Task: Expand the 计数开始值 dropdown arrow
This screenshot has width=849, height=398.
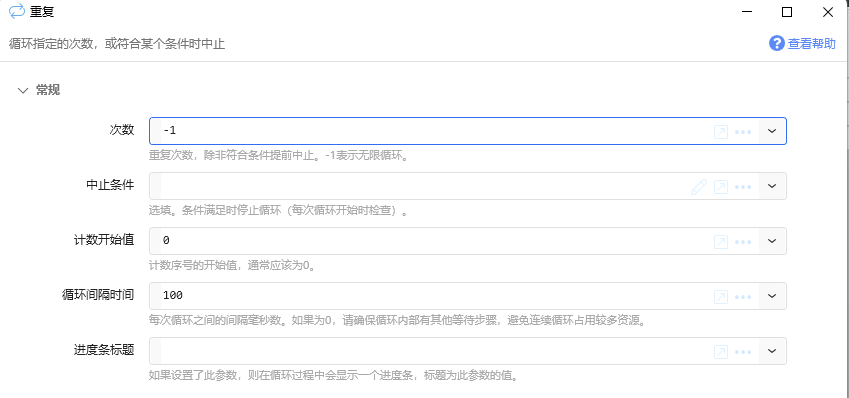Action: click(772, 241)
